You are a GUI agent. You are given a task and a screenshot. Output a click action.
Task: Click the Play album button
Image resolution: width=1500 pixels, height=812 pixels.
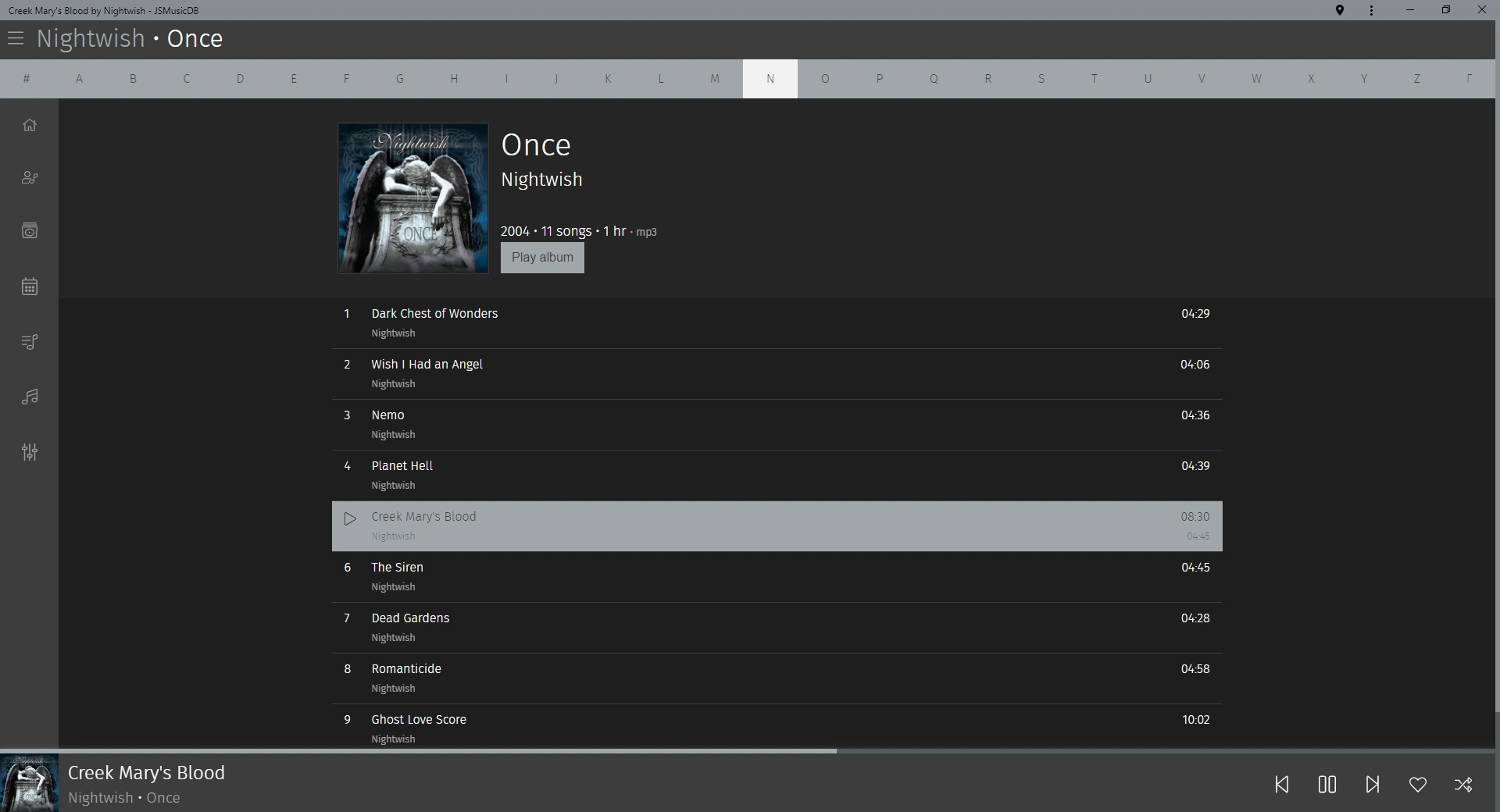click(x=542, y=258)
